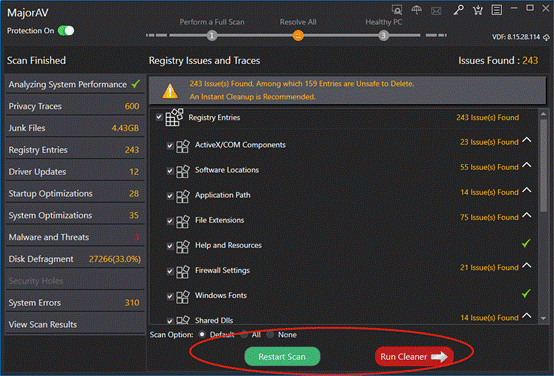This screenshot has width=554, height=376.
Task: Click the Software Locations category icon
Action: (x=183, y=170)
